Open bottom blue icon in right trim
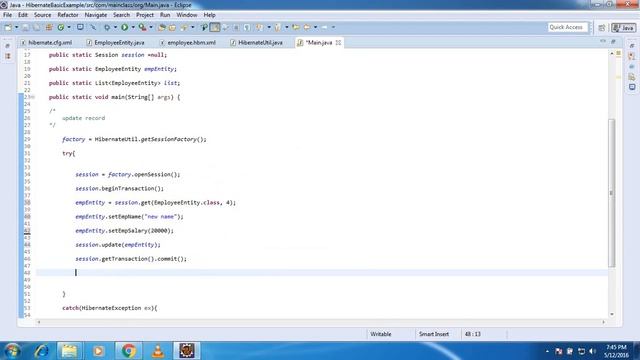 pyautogui.click(x=632, y=87)
